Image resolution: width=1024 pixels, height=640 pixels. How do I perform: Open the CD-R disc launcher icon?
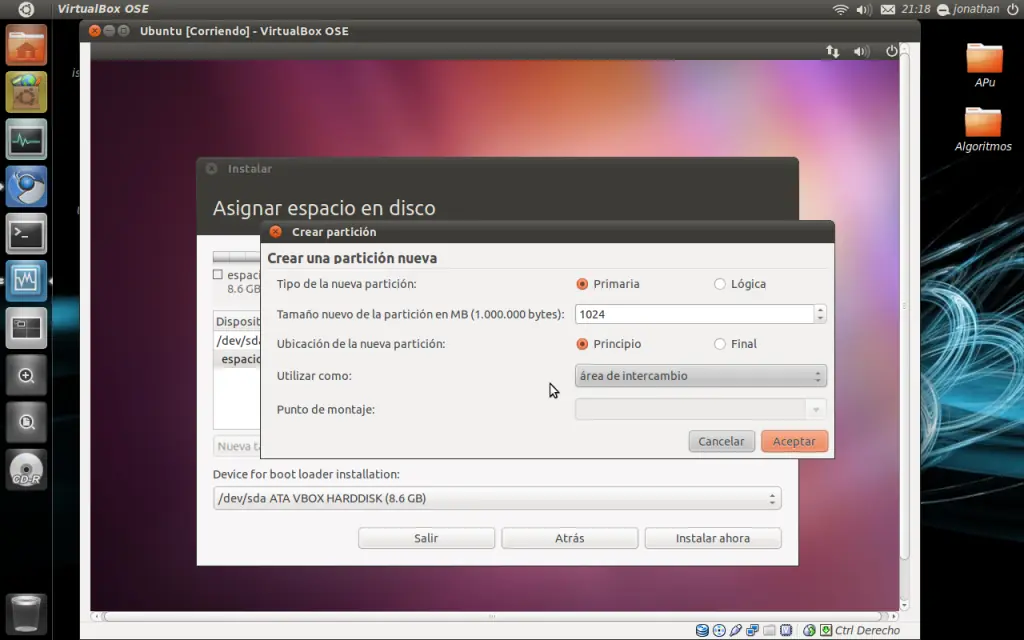tap(26, 469)
